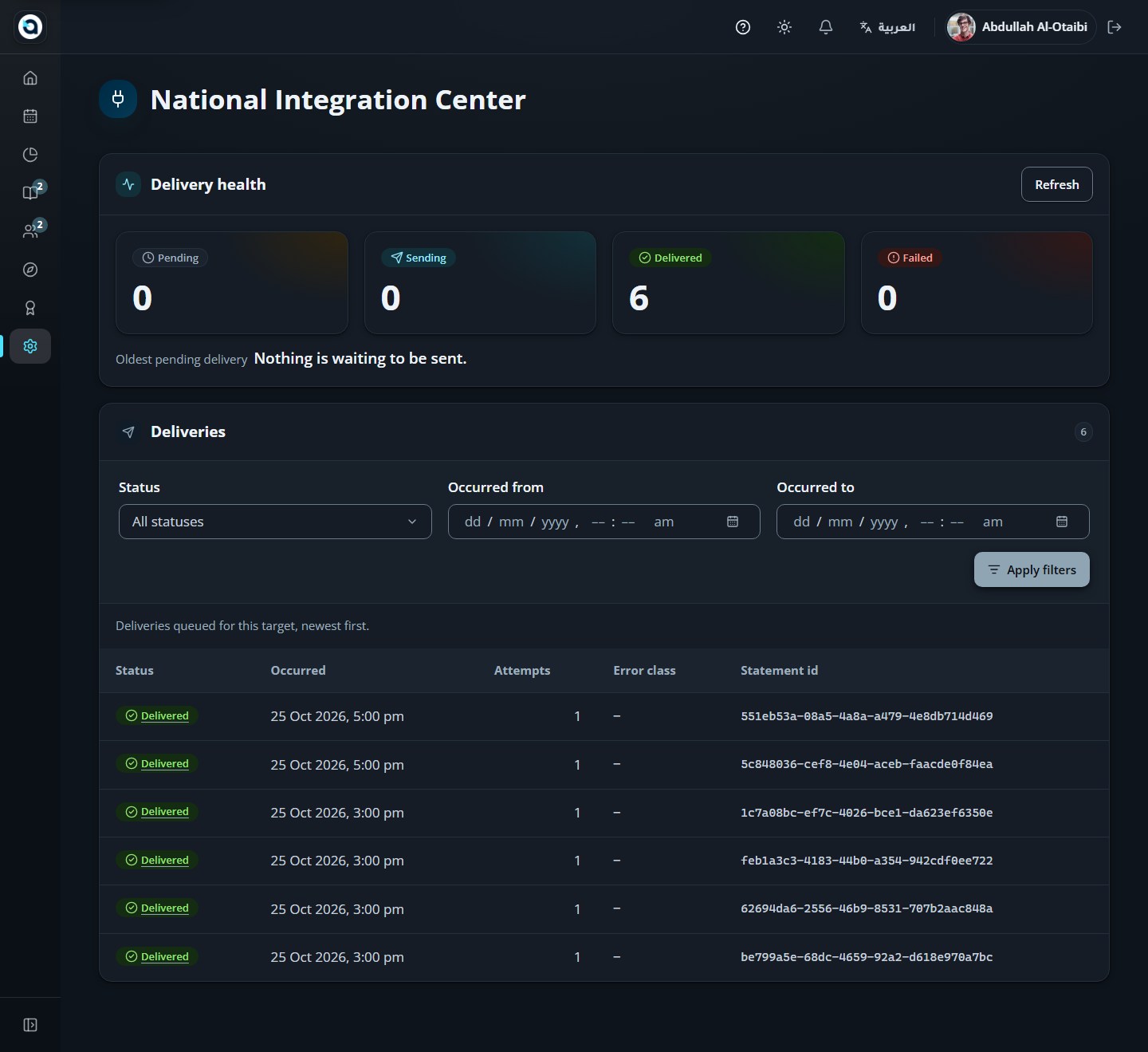Toggle the light/dark theme sun icon
This screenshot has width=1148, height=1052.
click(x=784, y=27)
